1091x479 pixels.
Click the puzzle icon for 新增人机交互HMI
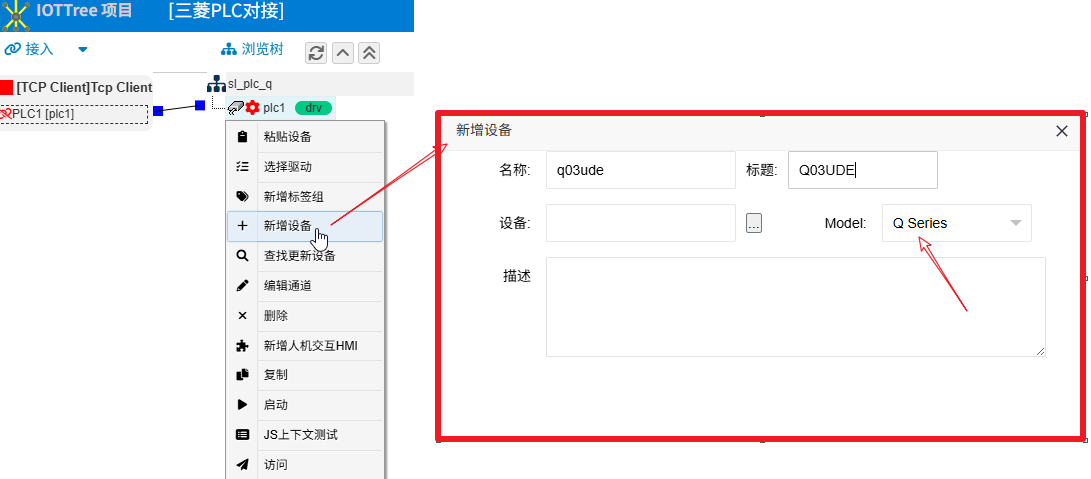(x=242, y=345)
